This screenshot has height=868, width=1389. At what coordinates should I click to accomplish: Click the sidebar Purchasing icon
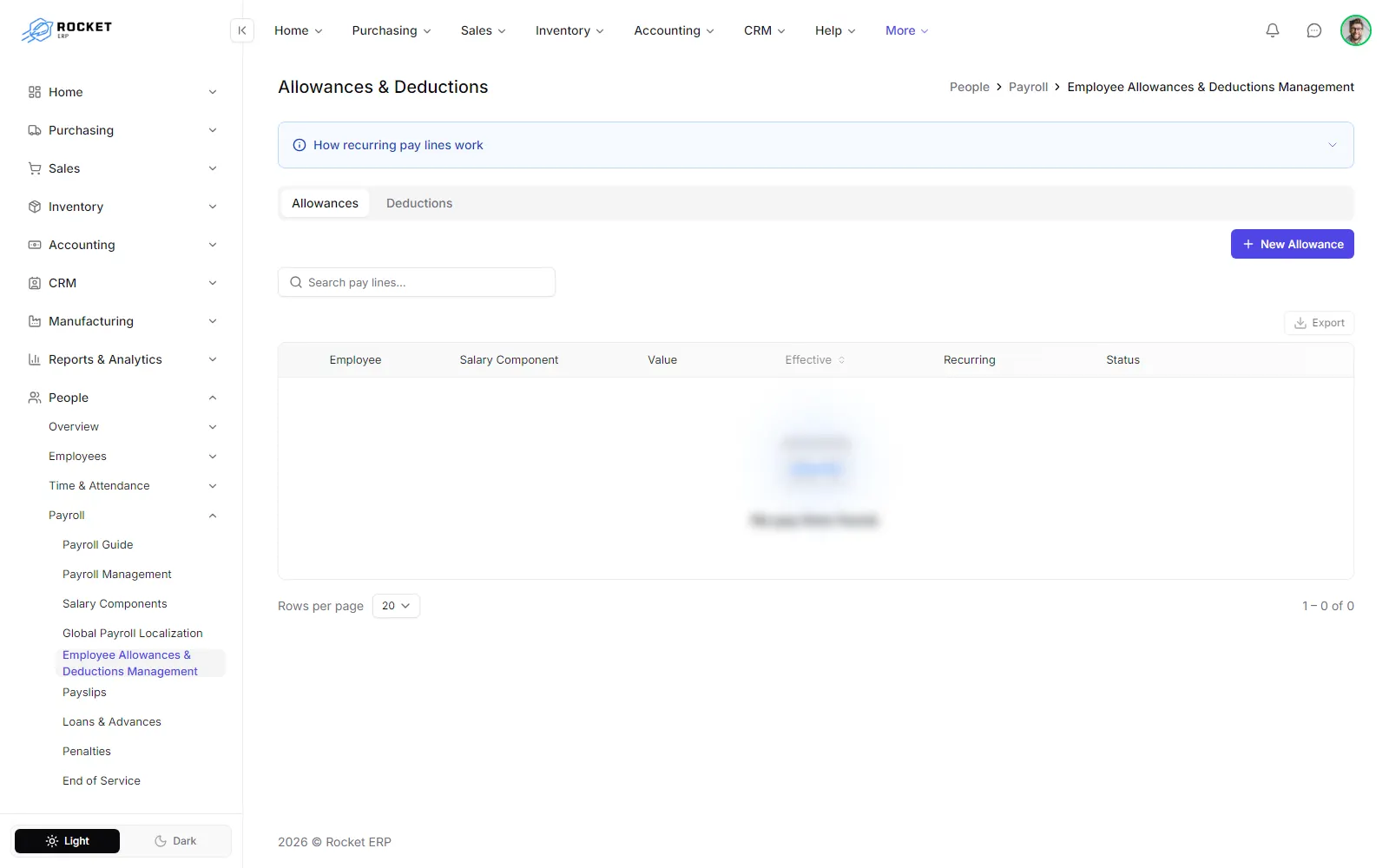[x=35, y=130]
